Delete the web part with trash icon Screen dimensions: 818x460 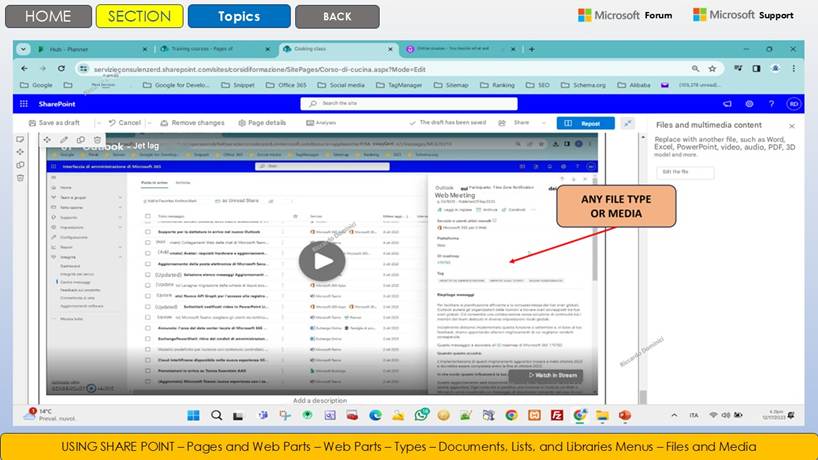coord(97,140)
